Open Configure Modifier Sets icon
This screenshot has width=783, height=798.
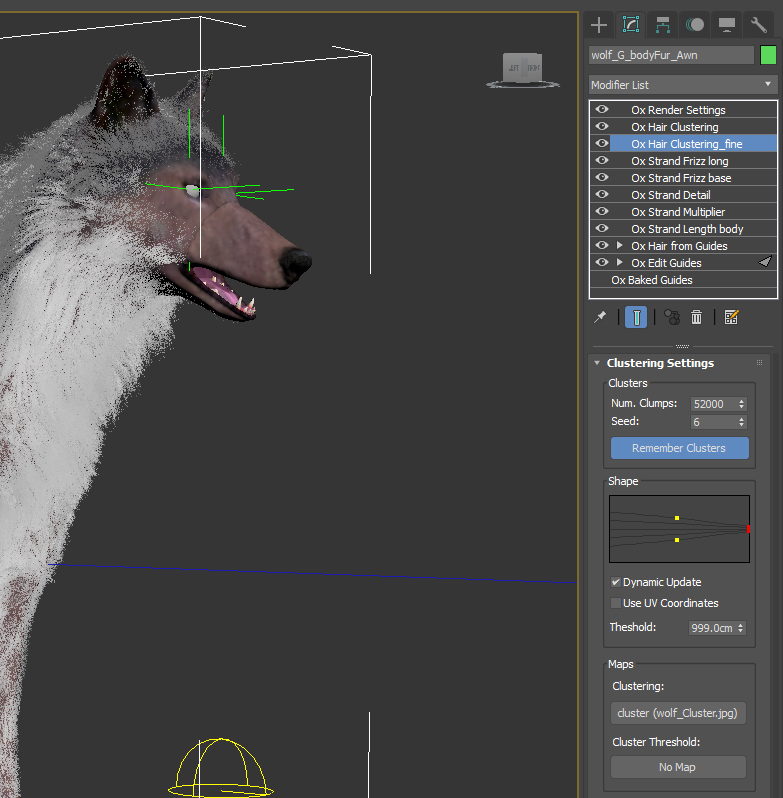coord(731,317)
